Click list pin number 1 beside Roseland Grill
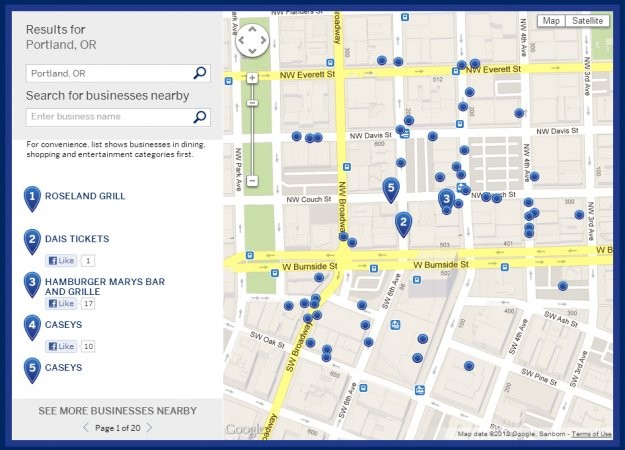Viewport: 625px width, 450px height. point(32,198)
